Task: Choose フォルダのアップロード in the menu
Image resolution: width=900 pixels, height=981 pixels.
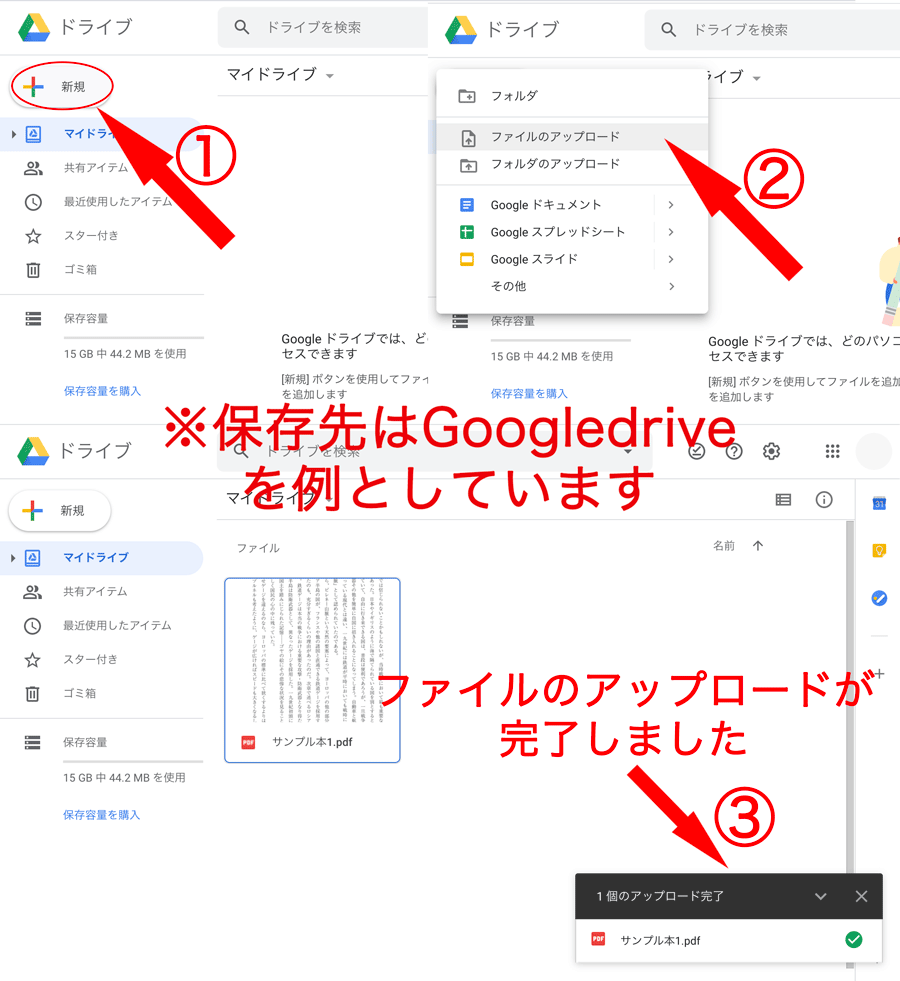Action: click(x=572, y=164)
